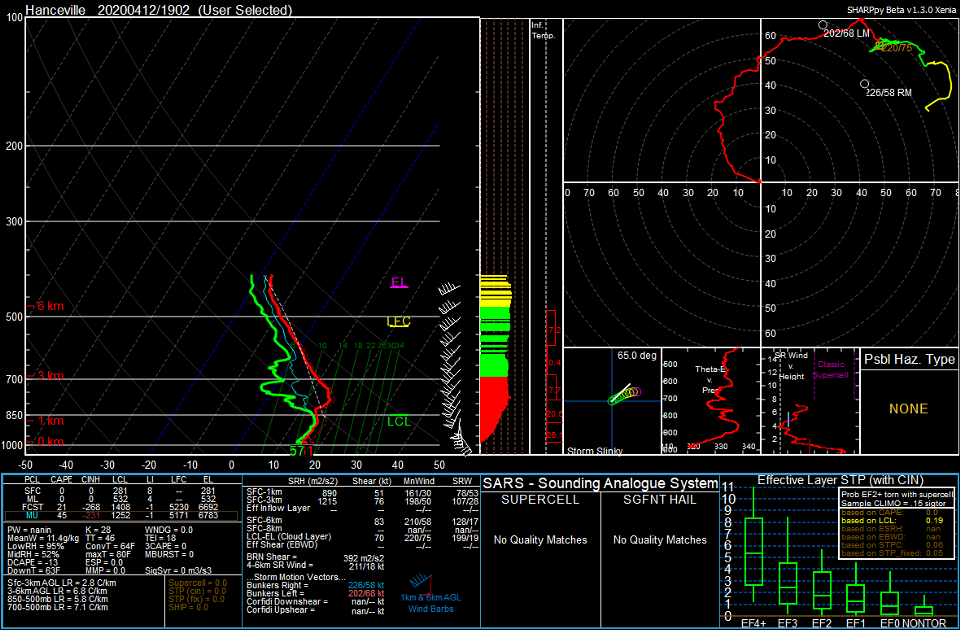The image size is (960, 630).
Task: Click the DCAPE = -13 value
Action: [x=33, y=563]
